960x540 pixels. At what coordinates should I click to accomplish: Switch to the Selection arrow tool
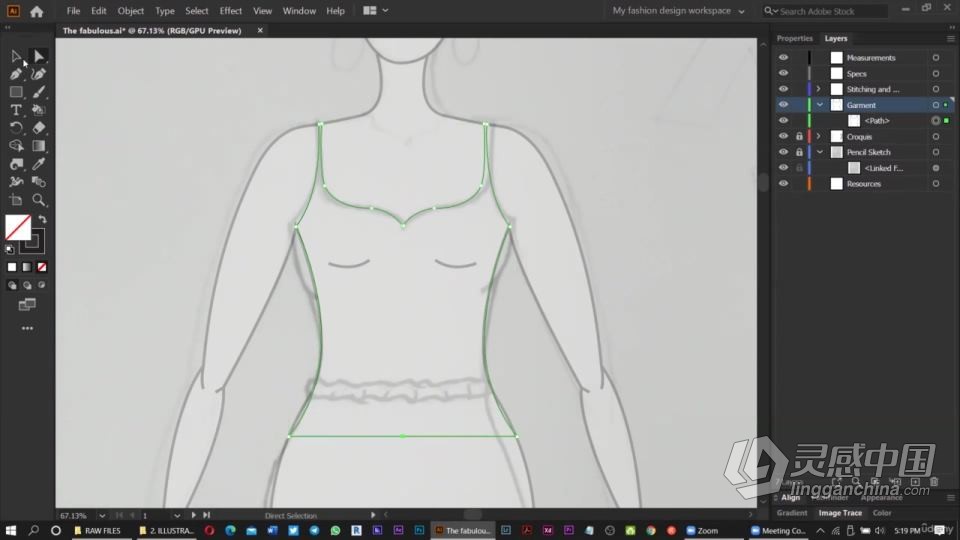16,56
